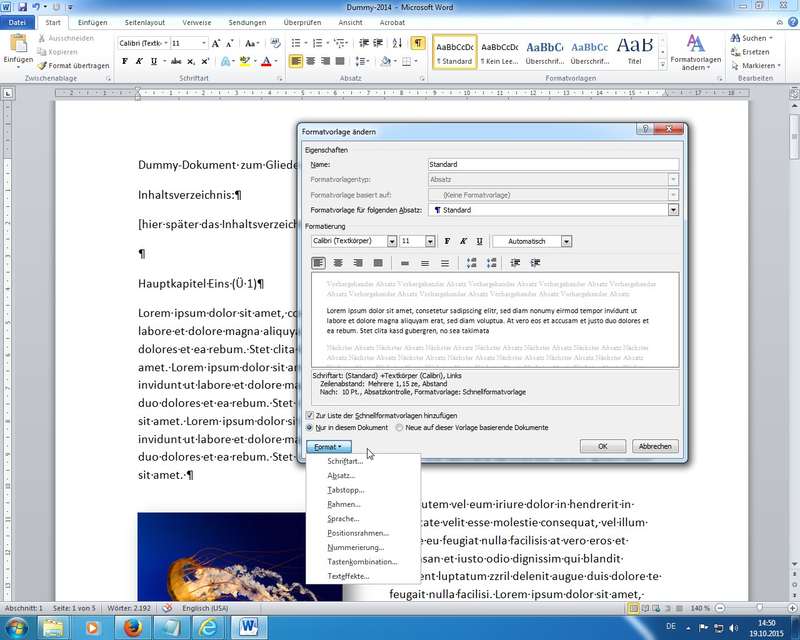Select justified alignment in the dialog
The height and width of the screenshot is (640, 800).
click(x=378, y=263)
